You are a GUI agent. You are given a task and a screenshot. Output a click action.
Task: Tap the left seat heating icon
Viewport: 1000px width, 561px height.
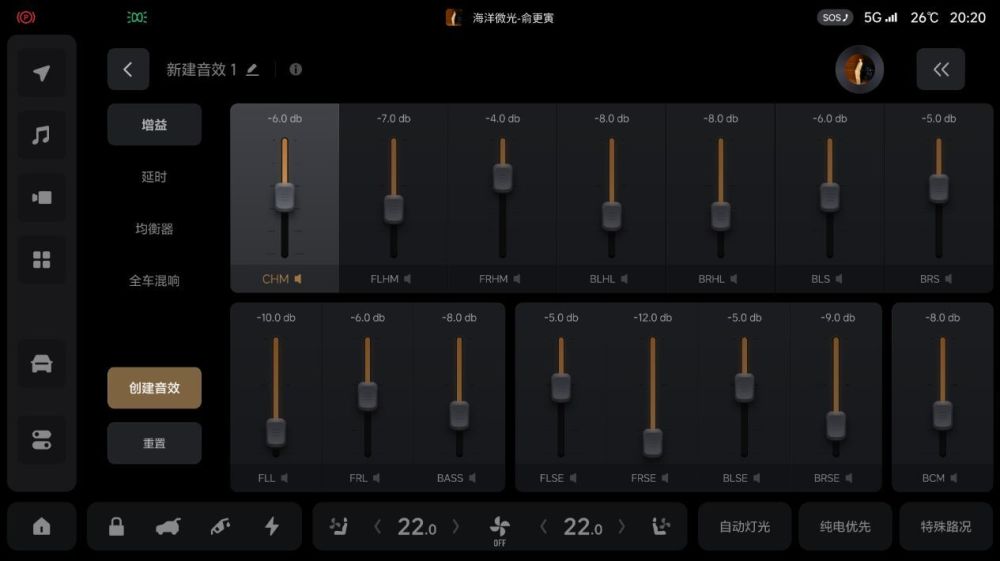point(339,527)
